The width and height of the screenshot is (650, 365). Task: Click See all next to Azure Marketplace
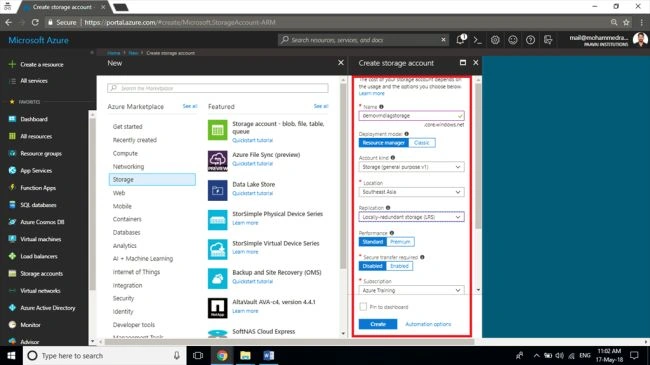pos(190,106)
